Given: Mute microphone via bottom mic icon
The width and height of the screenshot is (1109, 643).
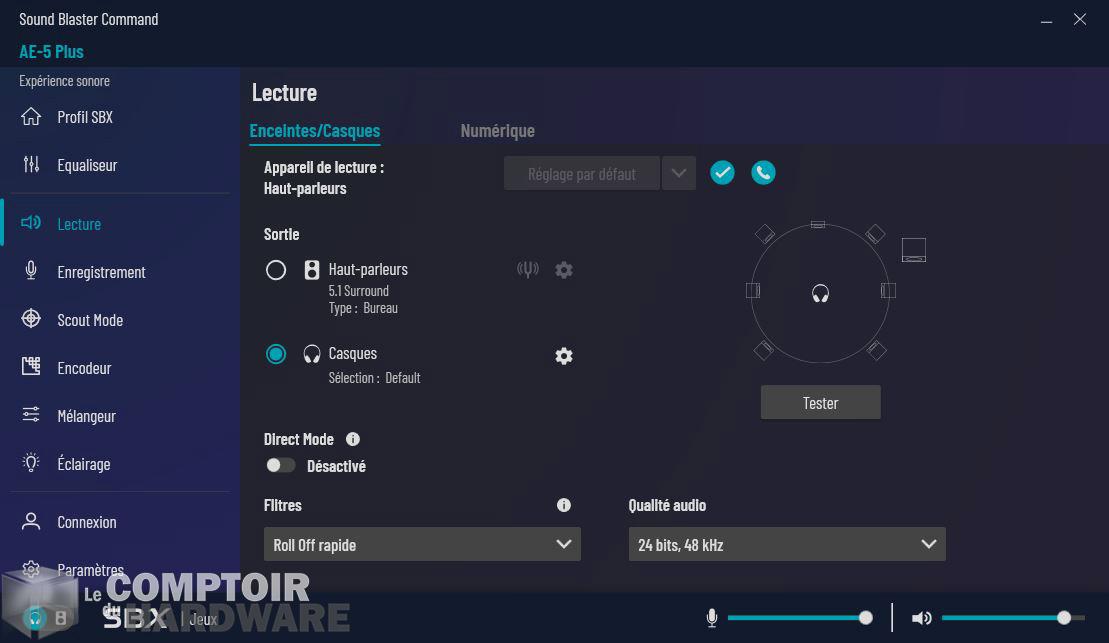Looking at the screenshot, I should pyautogui.click(x=712, y=618).
